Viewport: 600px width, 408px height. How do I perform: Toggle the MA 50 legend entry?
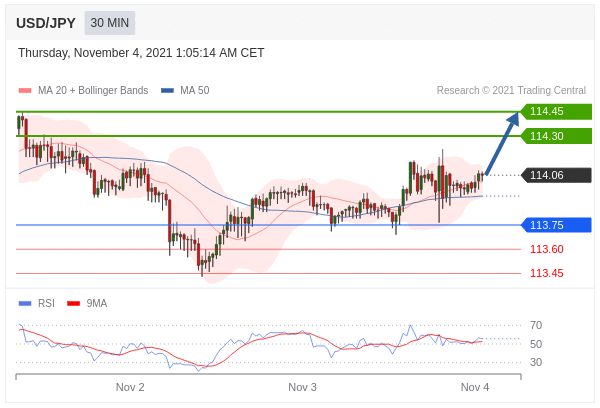(x=185, y=90)
